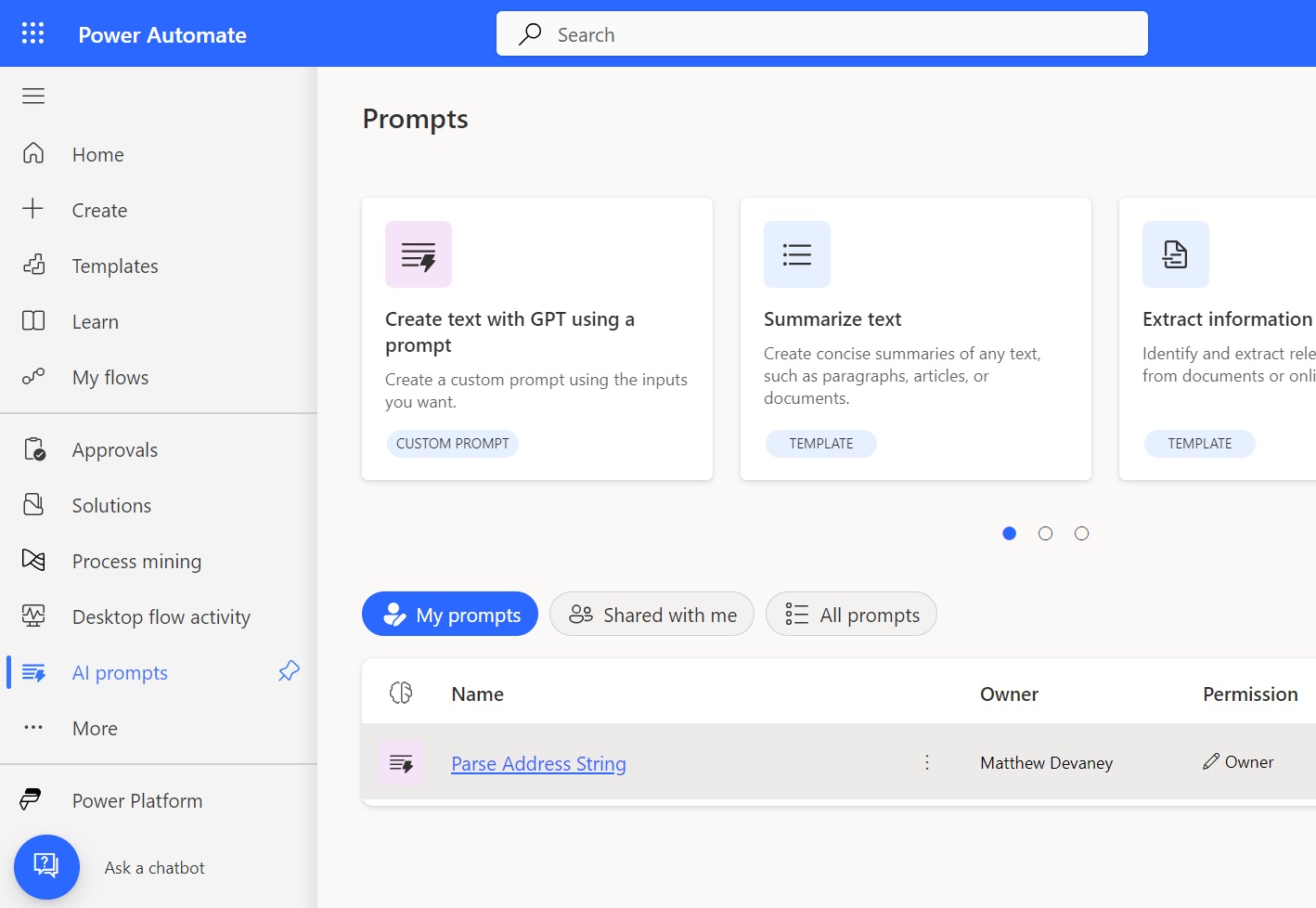Viewport: 1316px width, 908px height.
Task: Open the Power Platform panel icon
Action: tap(32, 799)
